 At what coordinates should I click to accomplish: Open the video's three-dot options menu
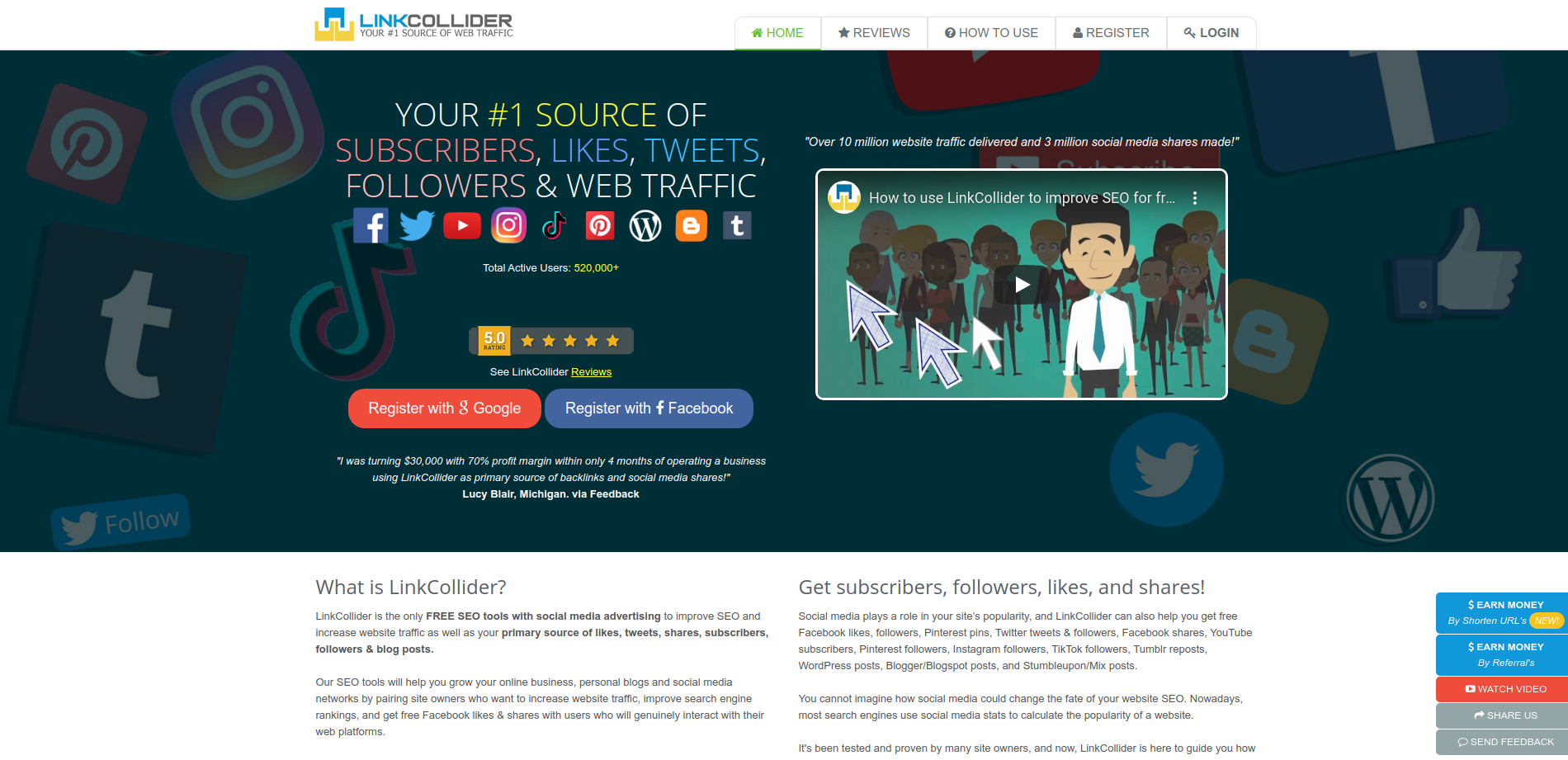[1194, 198]
